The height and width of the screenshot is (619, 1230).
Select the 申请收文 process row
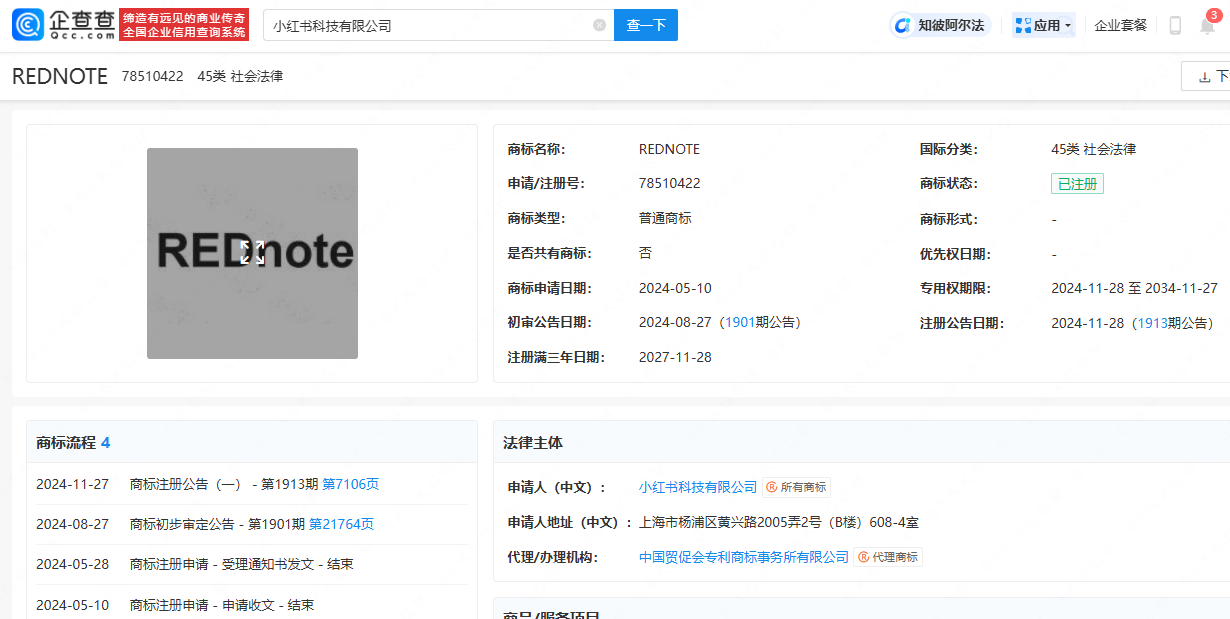252,604
